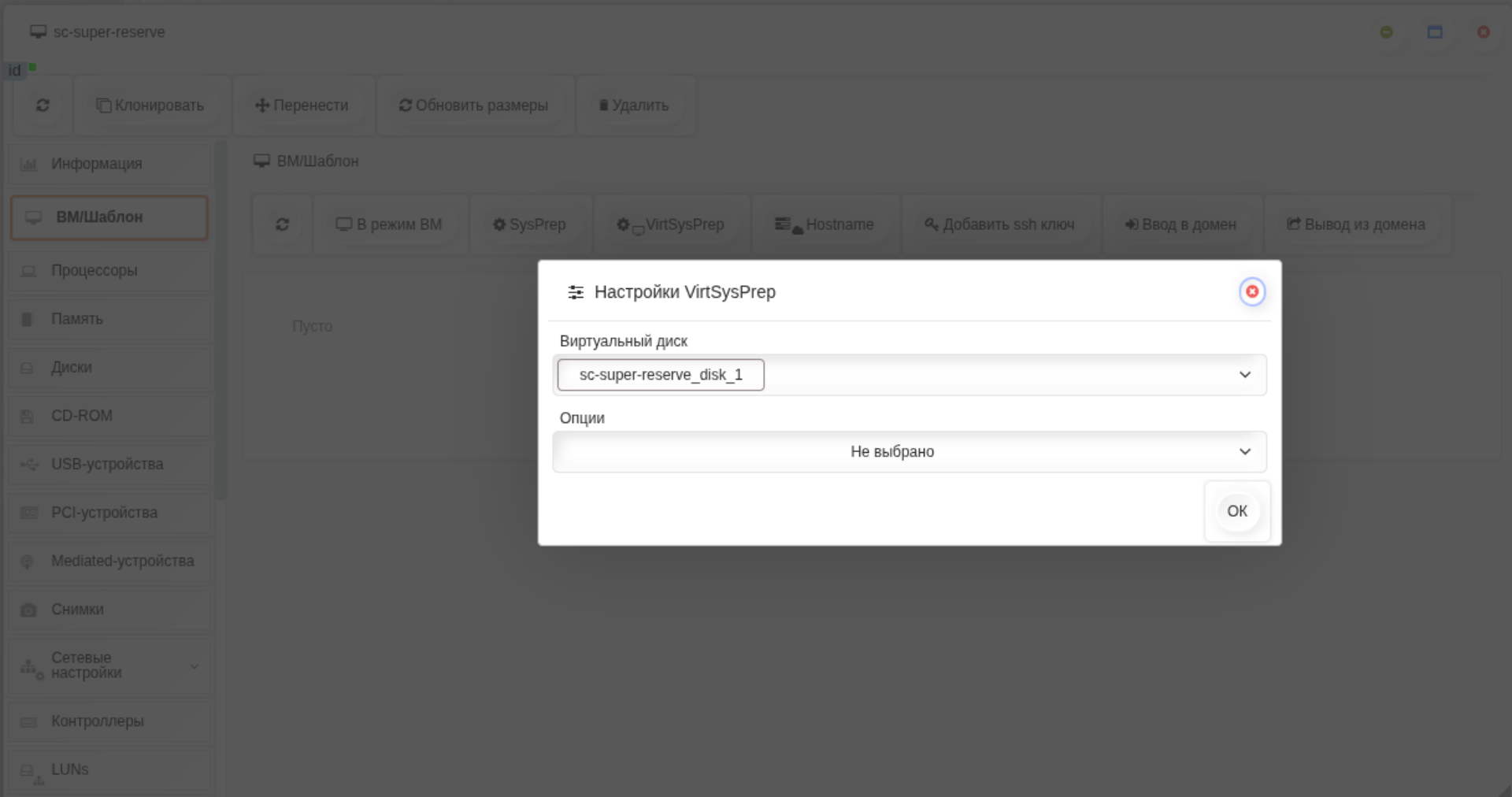This screenshot has height=797, width=1512.
Task: Open USB-устройства sidebar section
Action: [109, 465]
